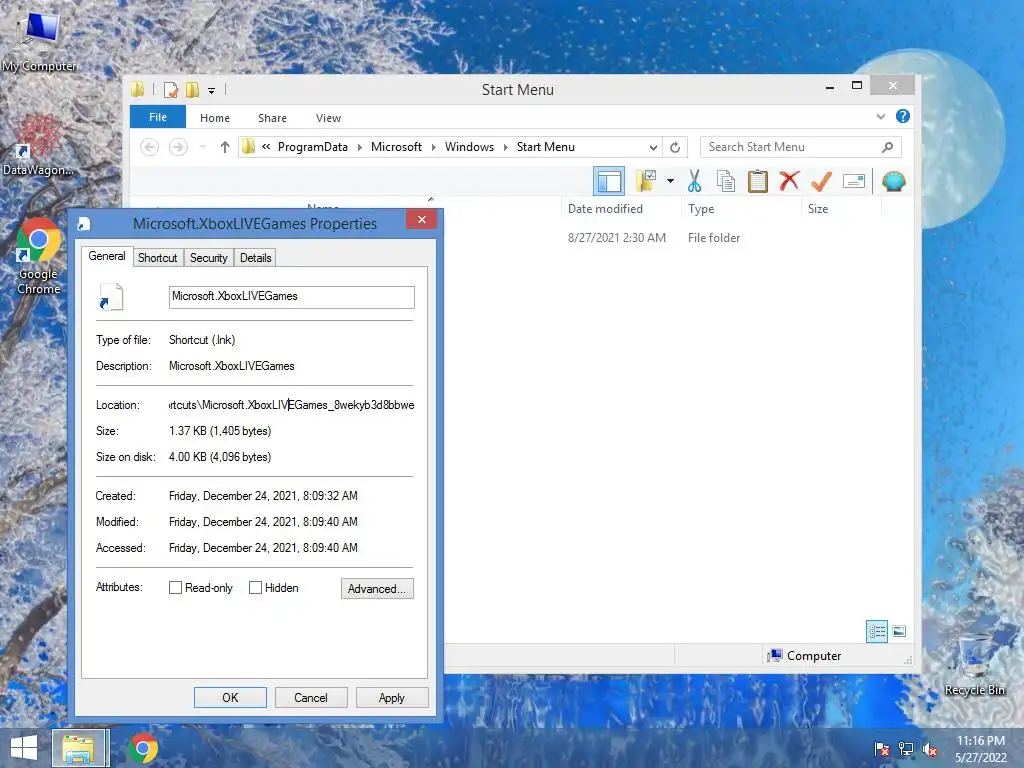Click quick access New Folder icon
This screenshot has width=1024, height=768.
pos(192,89)
